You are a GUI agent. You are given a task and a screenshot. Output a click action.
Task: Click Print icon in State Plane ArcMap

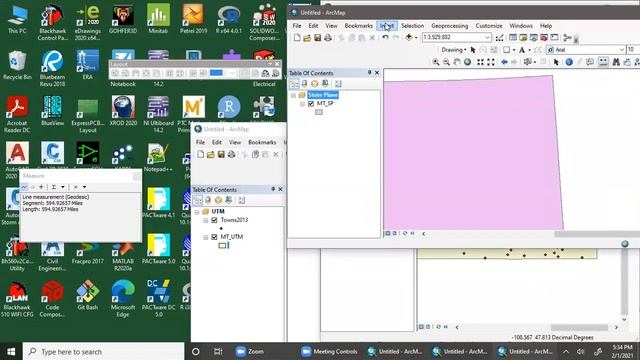[327, 38]
